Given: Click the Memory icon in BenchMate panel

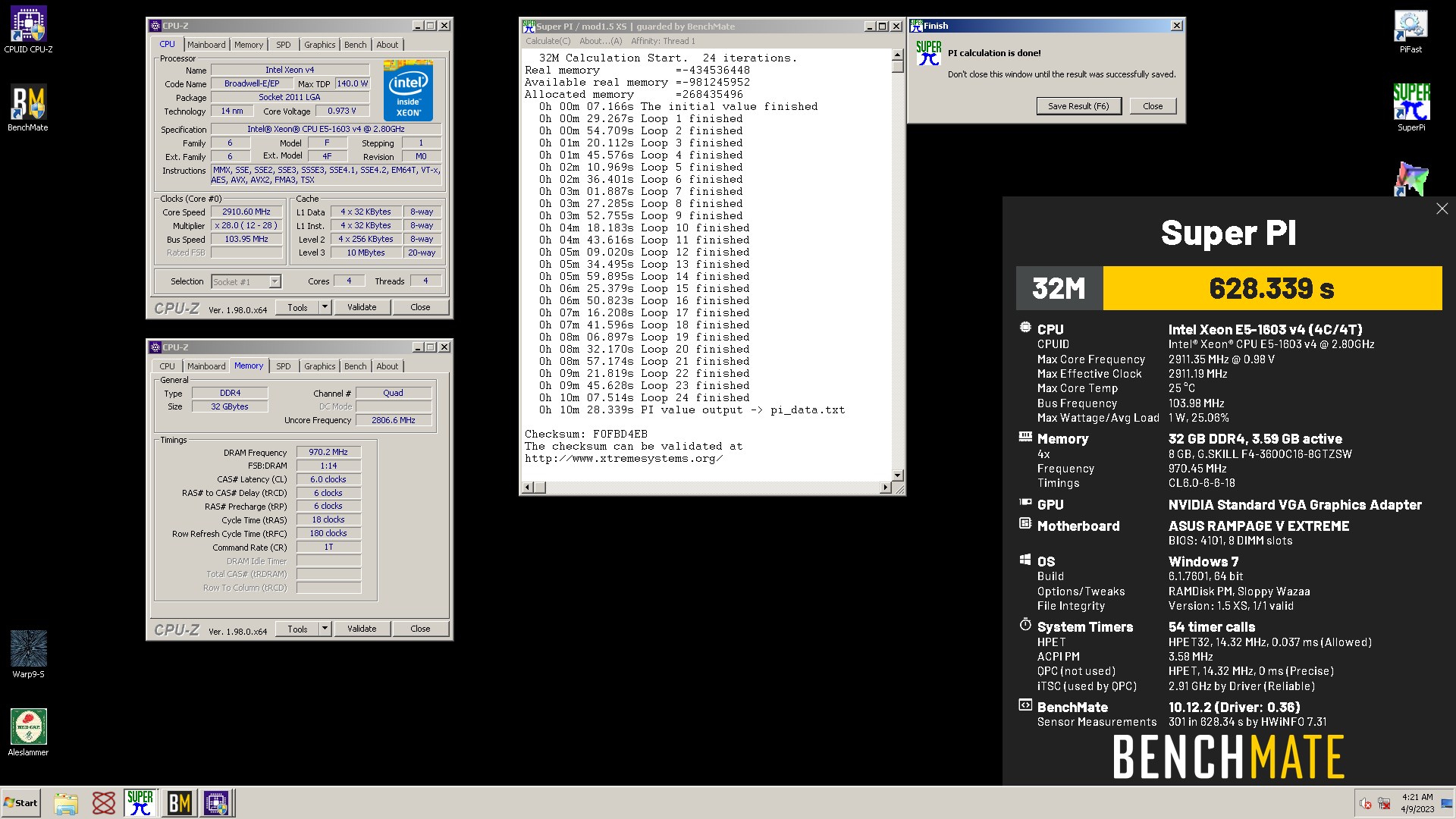Looking at the screenshot, I should 1025,437.
